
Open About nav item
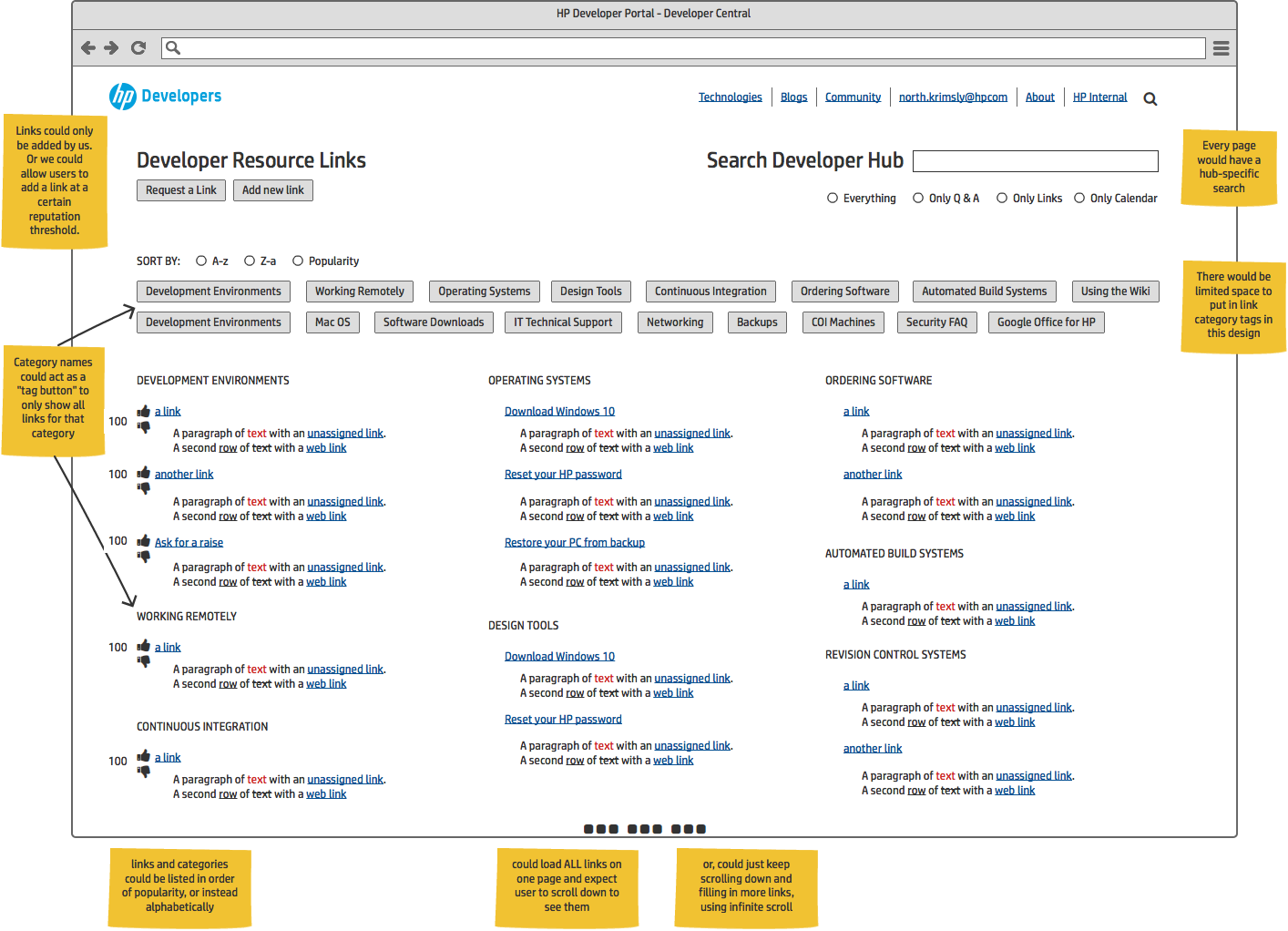coord(1040,97)
